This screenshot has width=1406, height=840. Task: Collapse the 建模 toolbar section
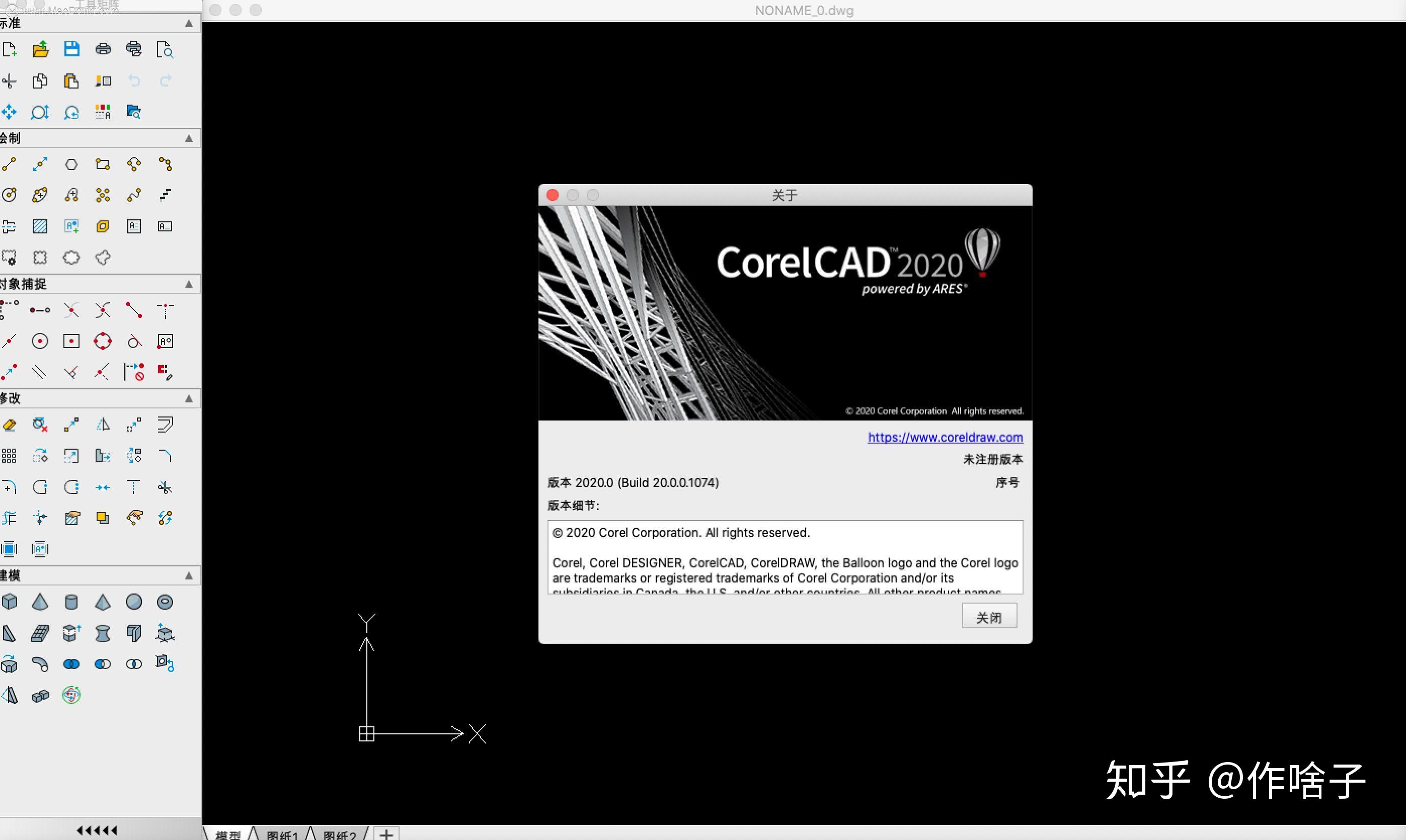(189, 575)
